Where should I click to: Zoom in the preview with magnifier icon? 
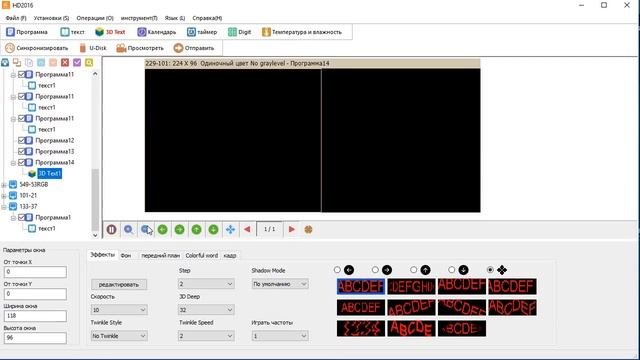[129, 229]
